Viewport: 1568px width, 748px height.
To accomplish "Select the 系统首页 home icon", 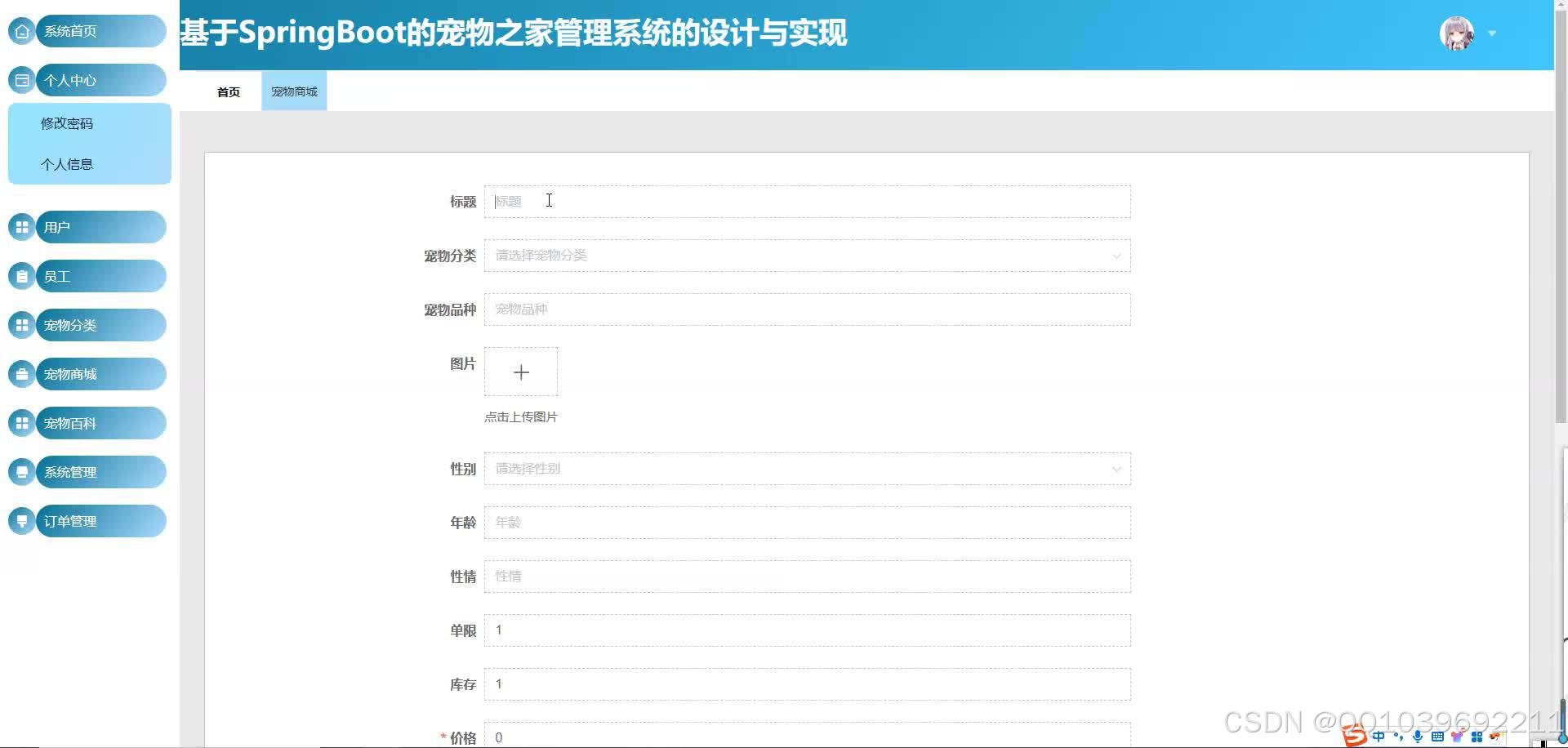I will (x=21, y=31).
